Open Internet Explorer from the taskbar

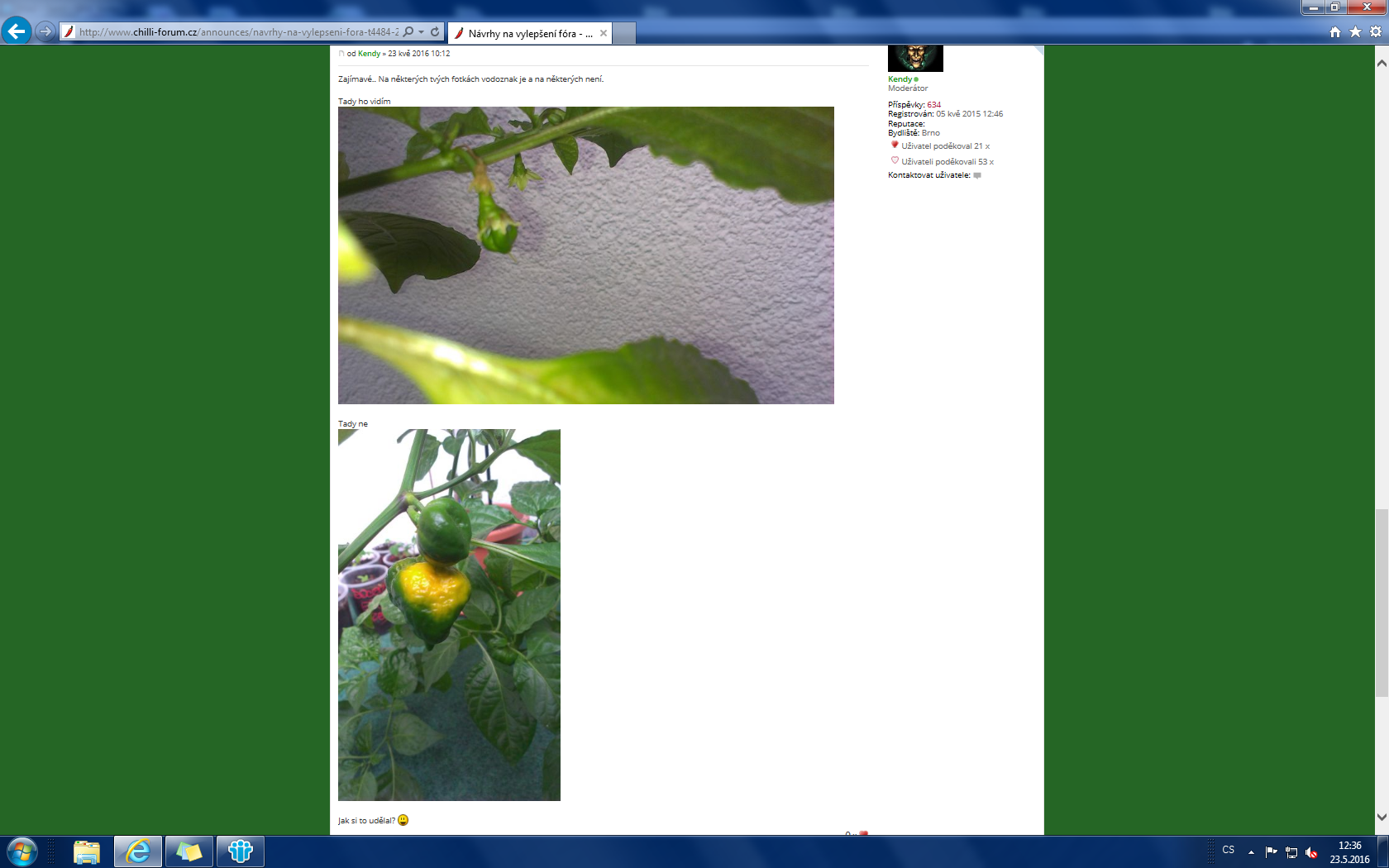pos(138,851)
